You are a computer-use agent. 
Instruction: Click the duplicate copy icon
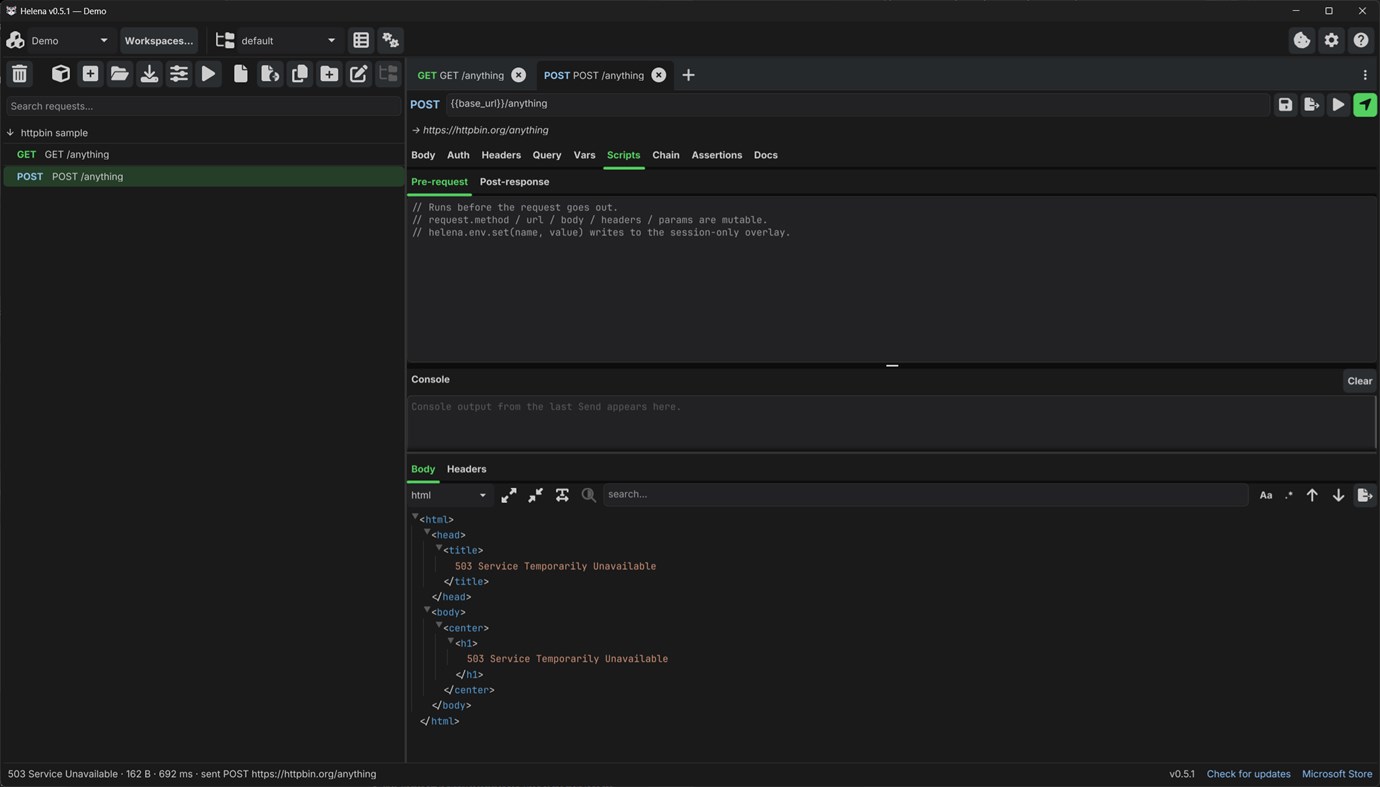299,74
